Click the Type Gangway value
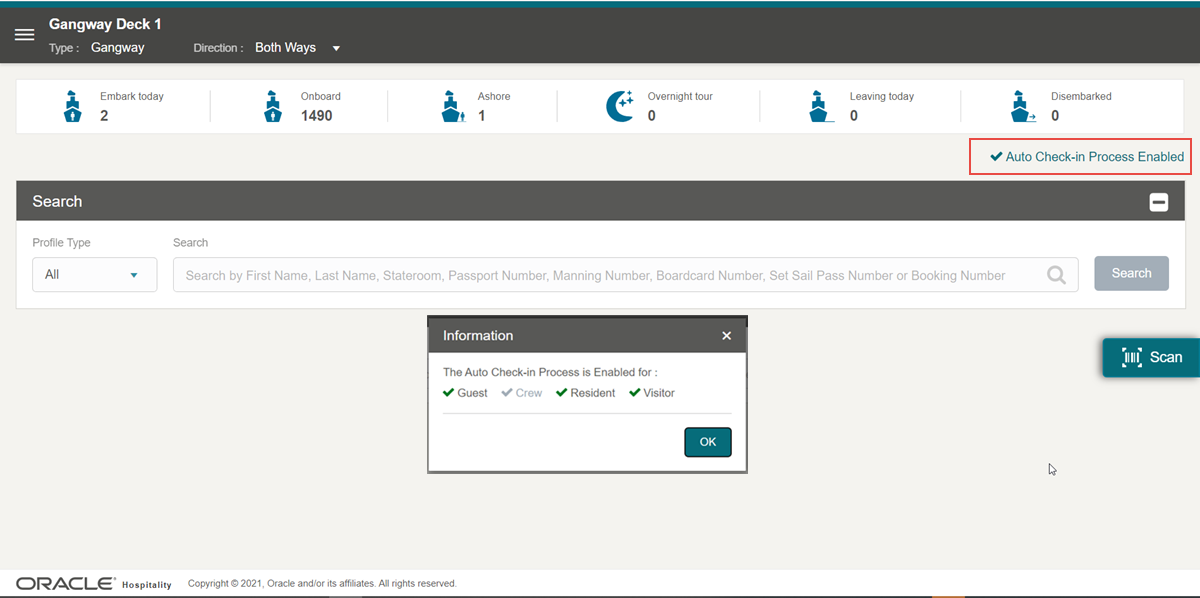1200x598 pixels. pos(118,48)
